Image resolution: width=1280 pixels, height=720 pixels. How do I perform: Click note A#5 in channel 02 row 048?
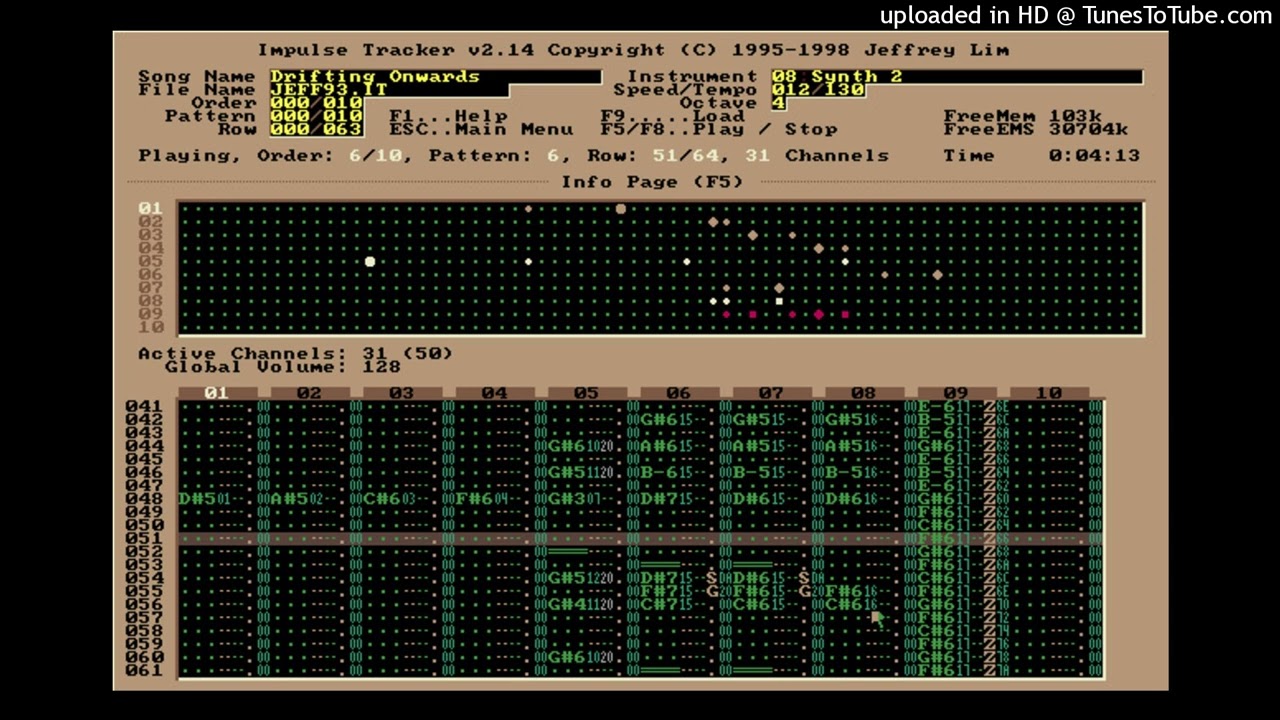290,498
